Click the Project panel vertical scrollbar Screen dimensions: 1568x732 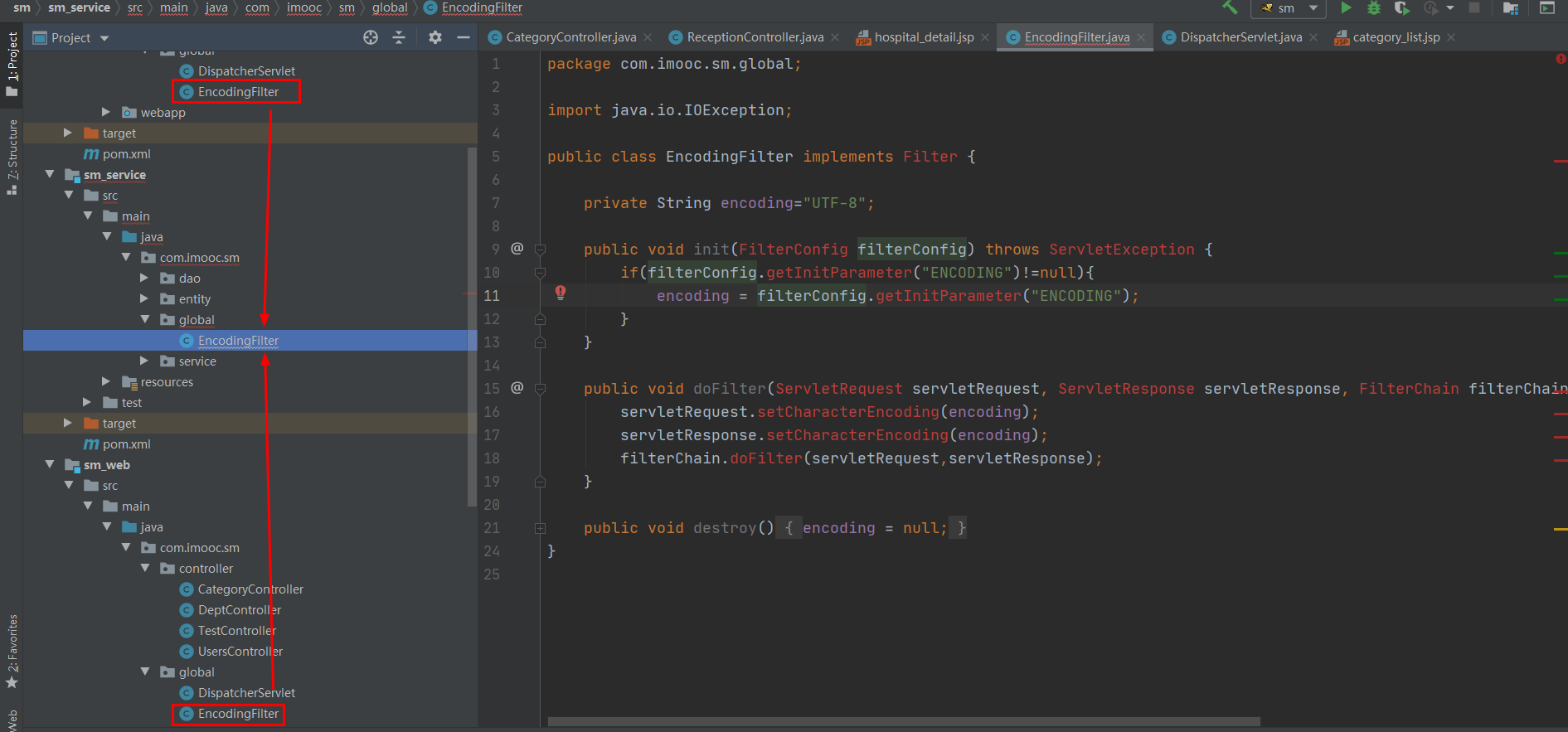coord(472,327)
